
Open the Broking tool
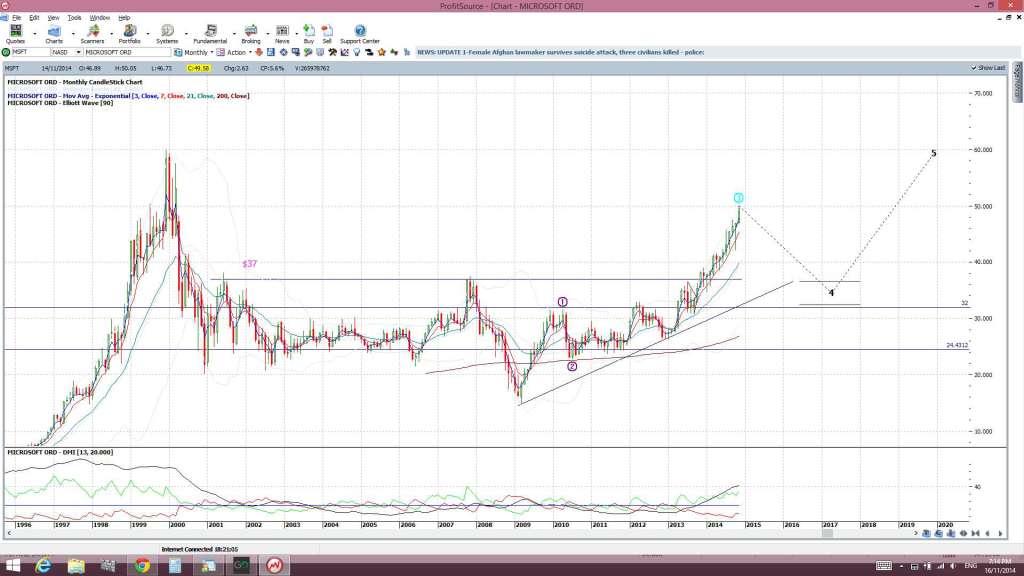click(251, 33)
